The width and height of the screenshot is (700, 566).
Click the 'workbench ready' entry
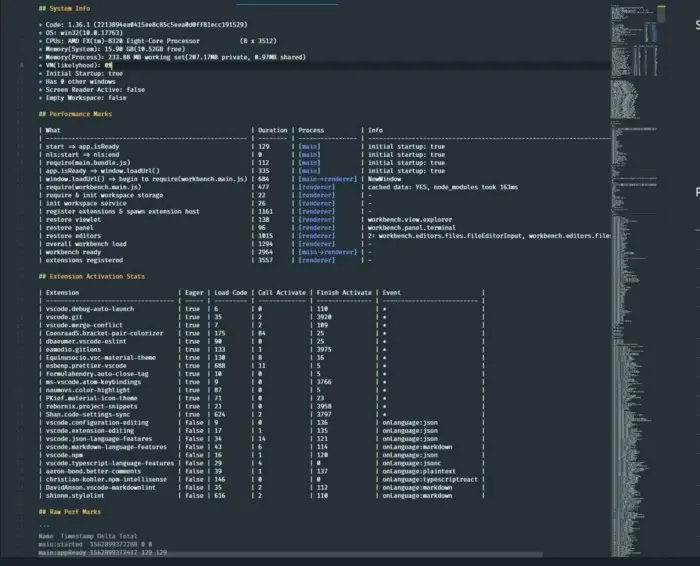coord(73,252)
